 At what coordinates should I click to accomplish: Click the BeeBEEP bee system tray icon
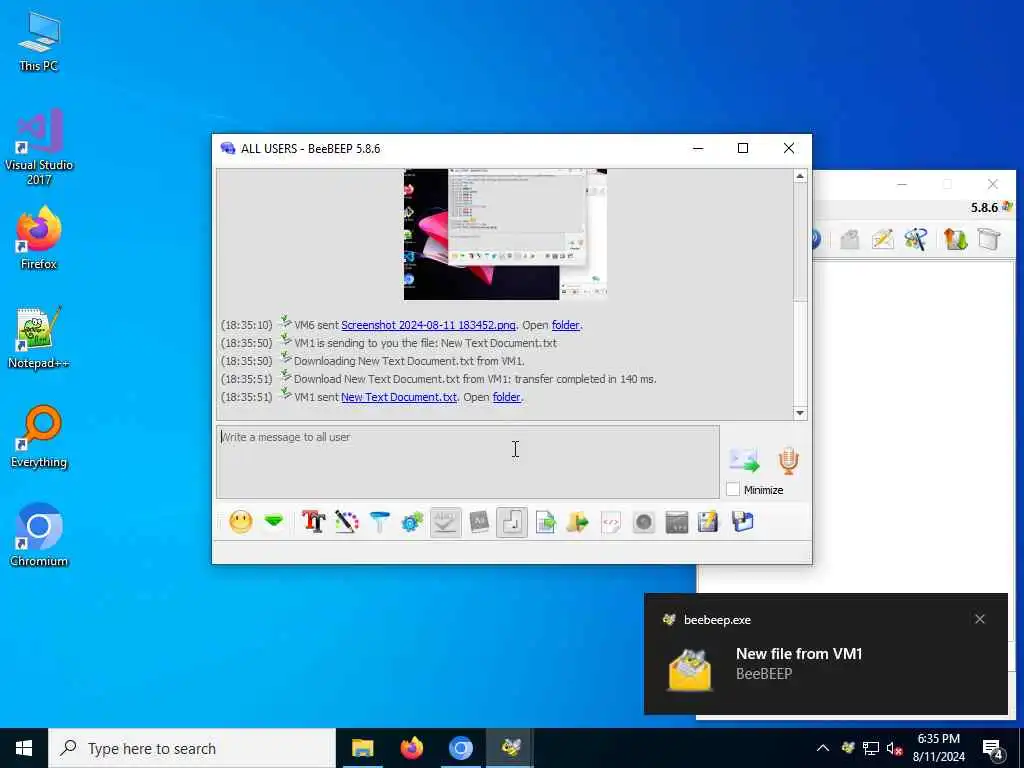coord(848,748)
